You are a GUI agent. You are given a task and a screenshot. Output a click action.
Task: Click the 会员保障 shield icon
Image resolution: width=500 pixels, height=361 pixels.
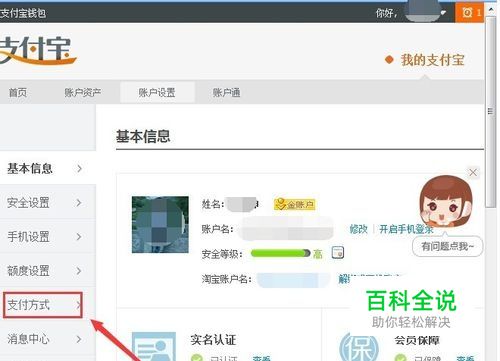point(359,348)
